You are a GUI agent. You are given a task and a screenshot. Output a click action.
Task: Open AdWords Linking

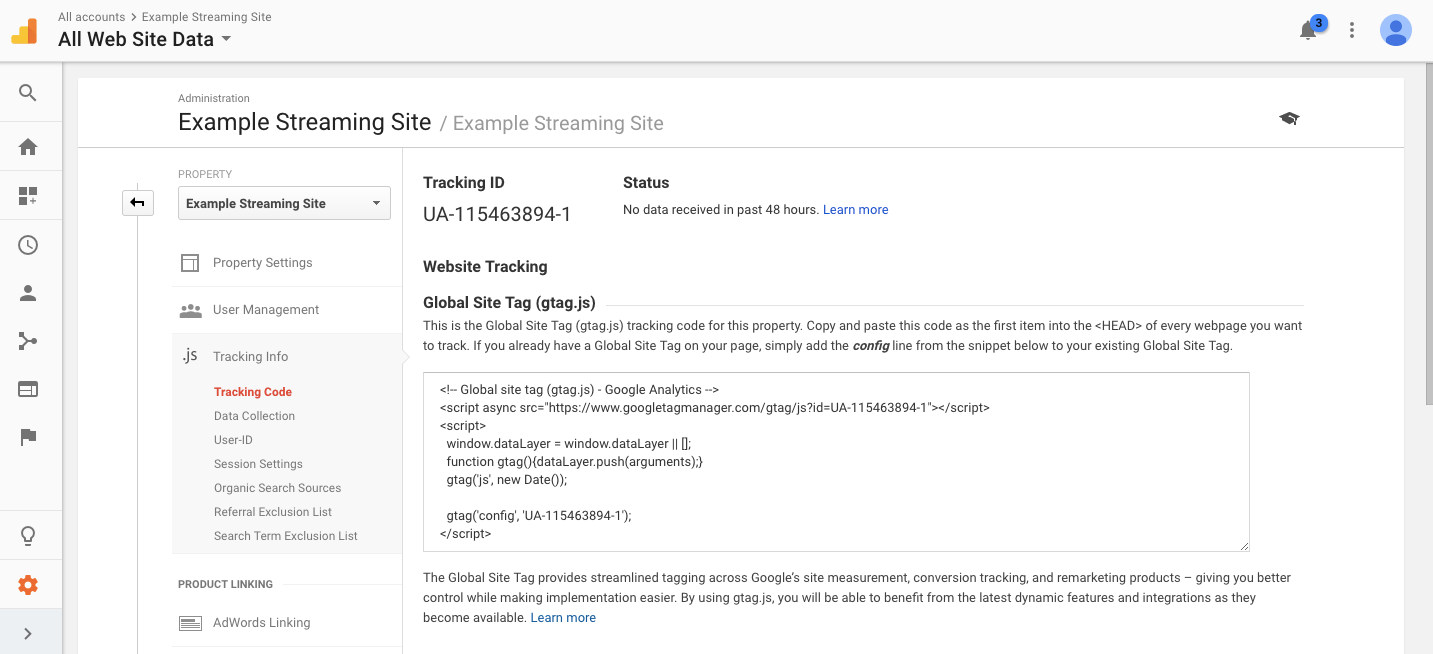[261, 623]
